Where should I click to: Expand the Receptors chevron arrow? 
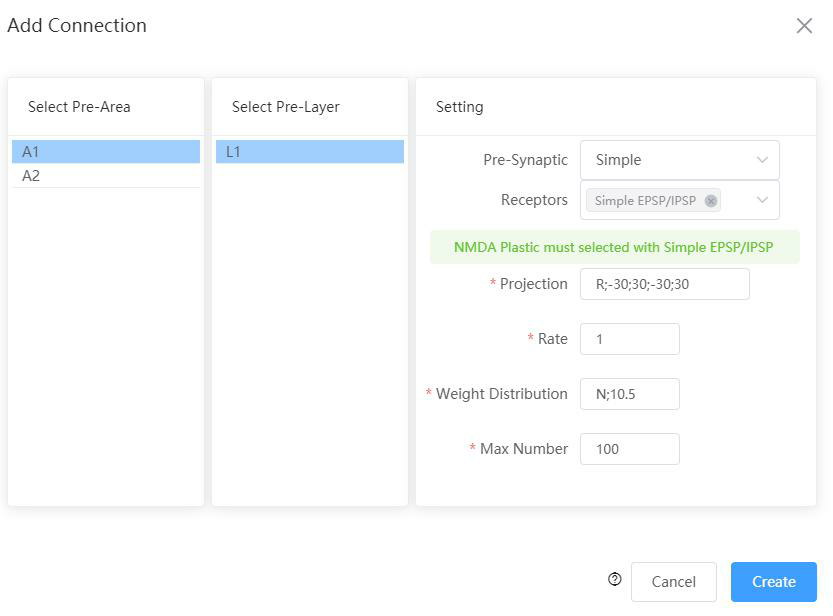tap(762, 200)
